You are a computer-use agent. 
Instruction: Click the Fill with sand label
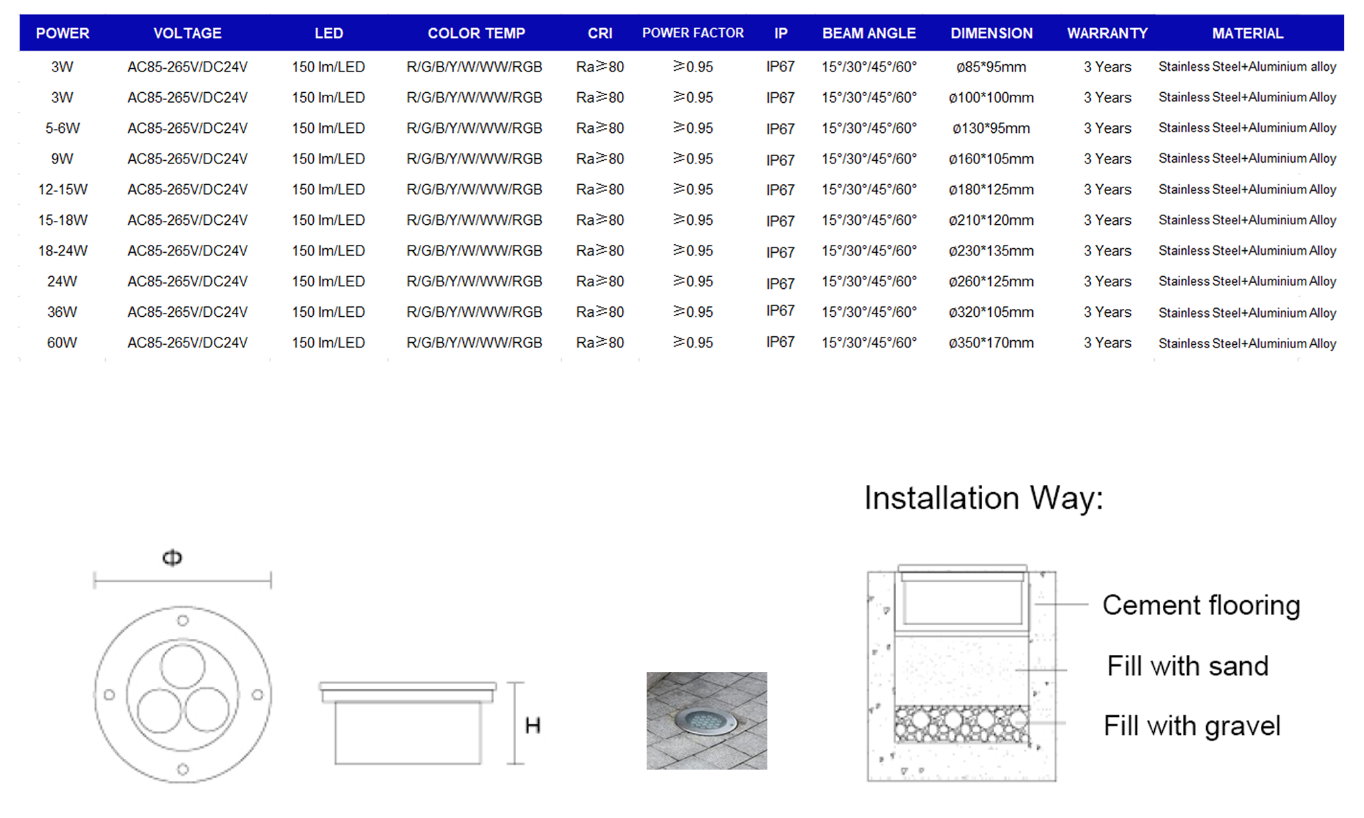click(x=1187, y=666)
